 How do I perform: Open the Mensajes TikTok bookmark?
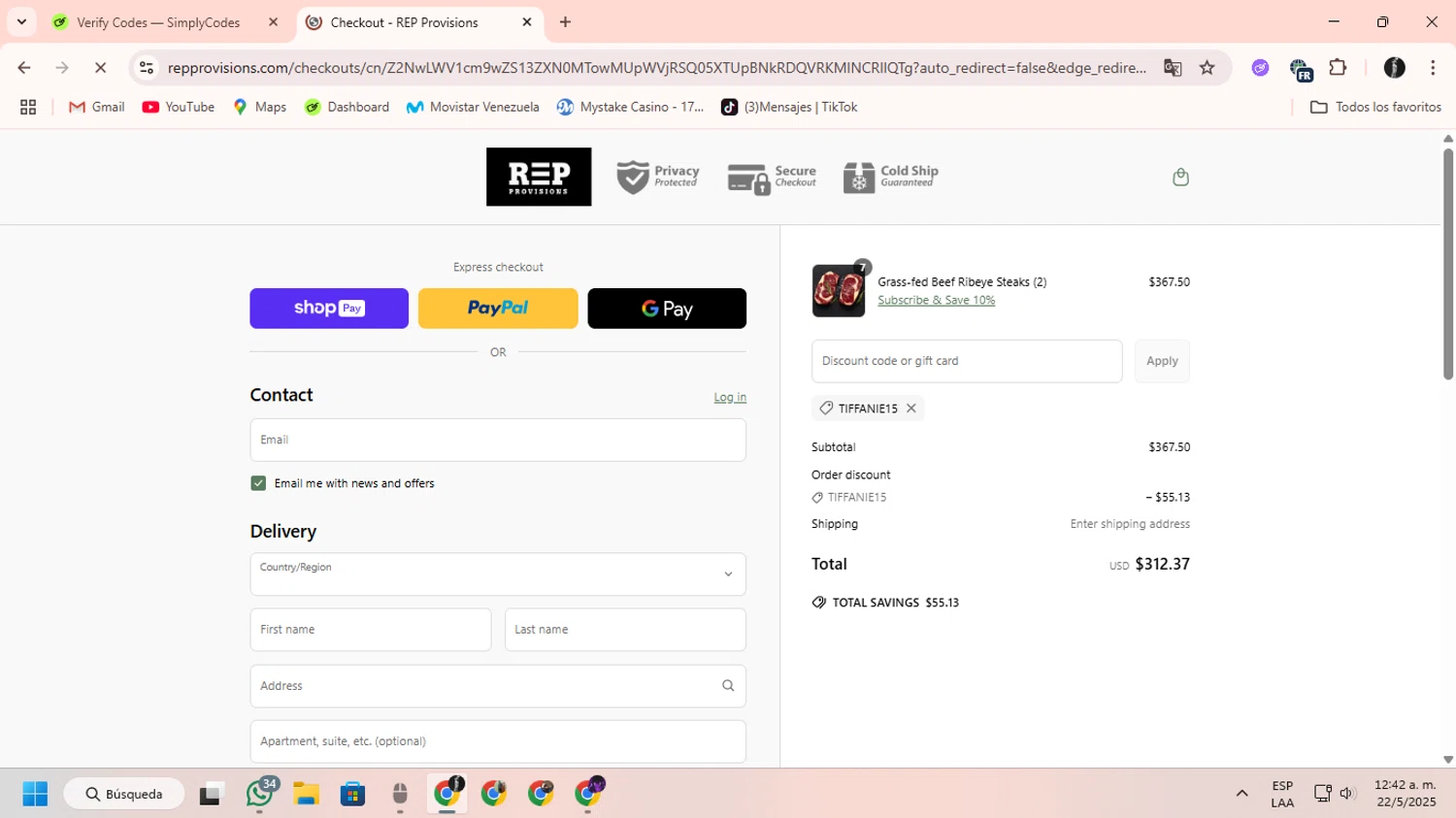coord(789,108)
